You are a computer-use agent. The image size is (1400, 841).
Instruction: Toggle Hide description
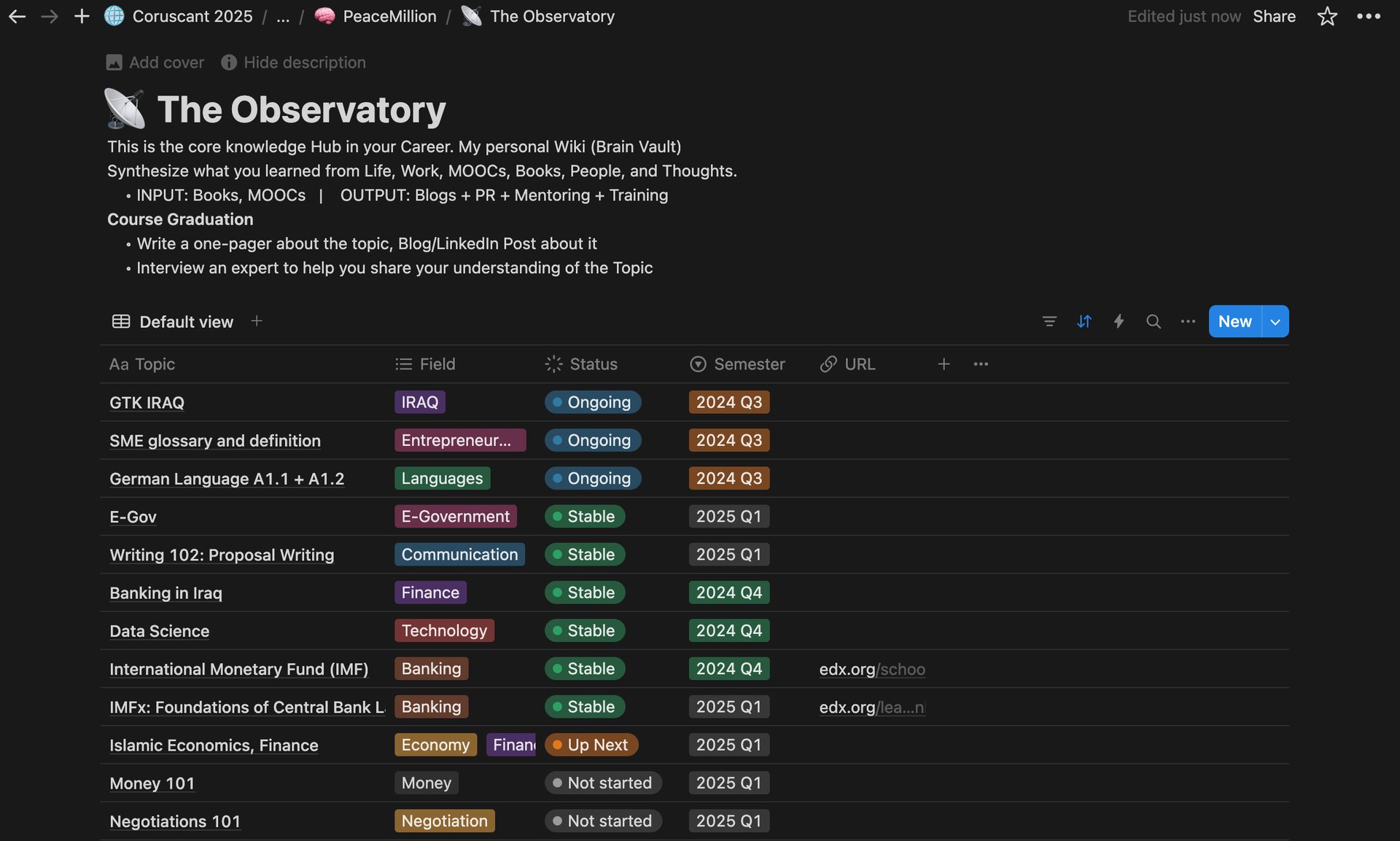294,63
